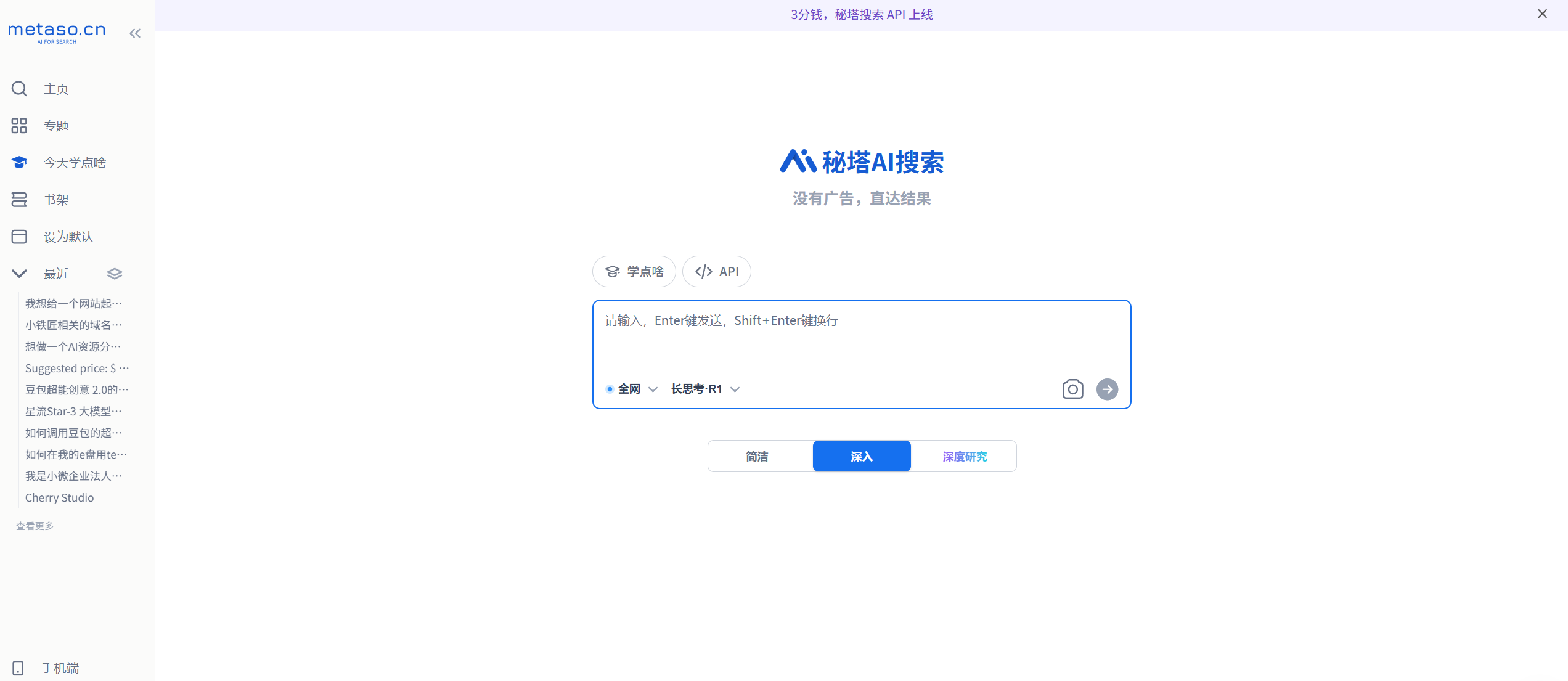This screenshot has height=681, width=1568.
Task: Open the API announcement banner link
Action: [861, 15]
